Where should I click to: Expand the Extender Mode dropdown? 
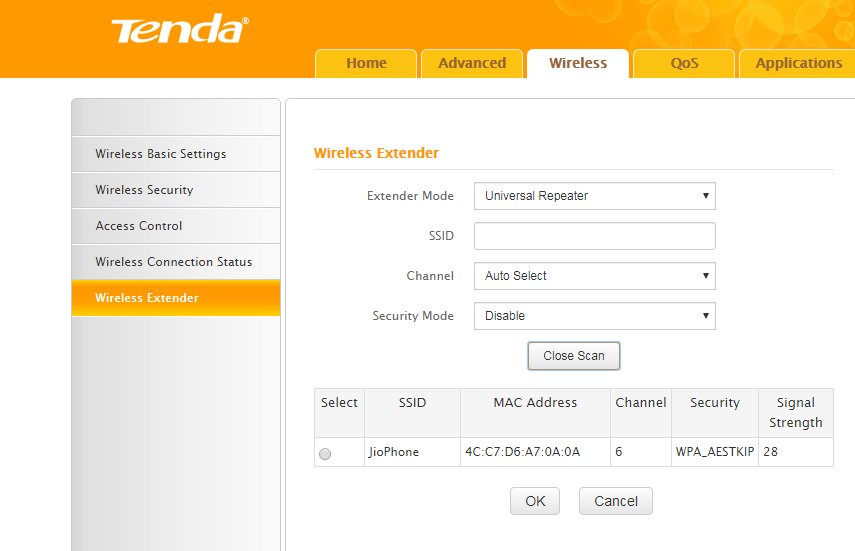pyautogui.click(x=595, y=196)
